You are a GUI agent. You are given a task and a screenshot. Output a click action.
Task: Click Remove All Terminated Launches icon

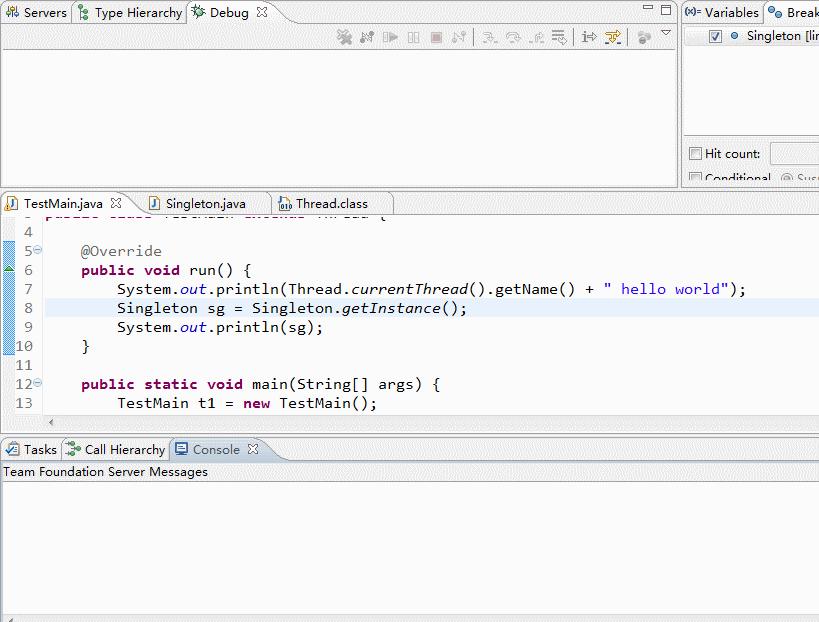coord(344,37)
